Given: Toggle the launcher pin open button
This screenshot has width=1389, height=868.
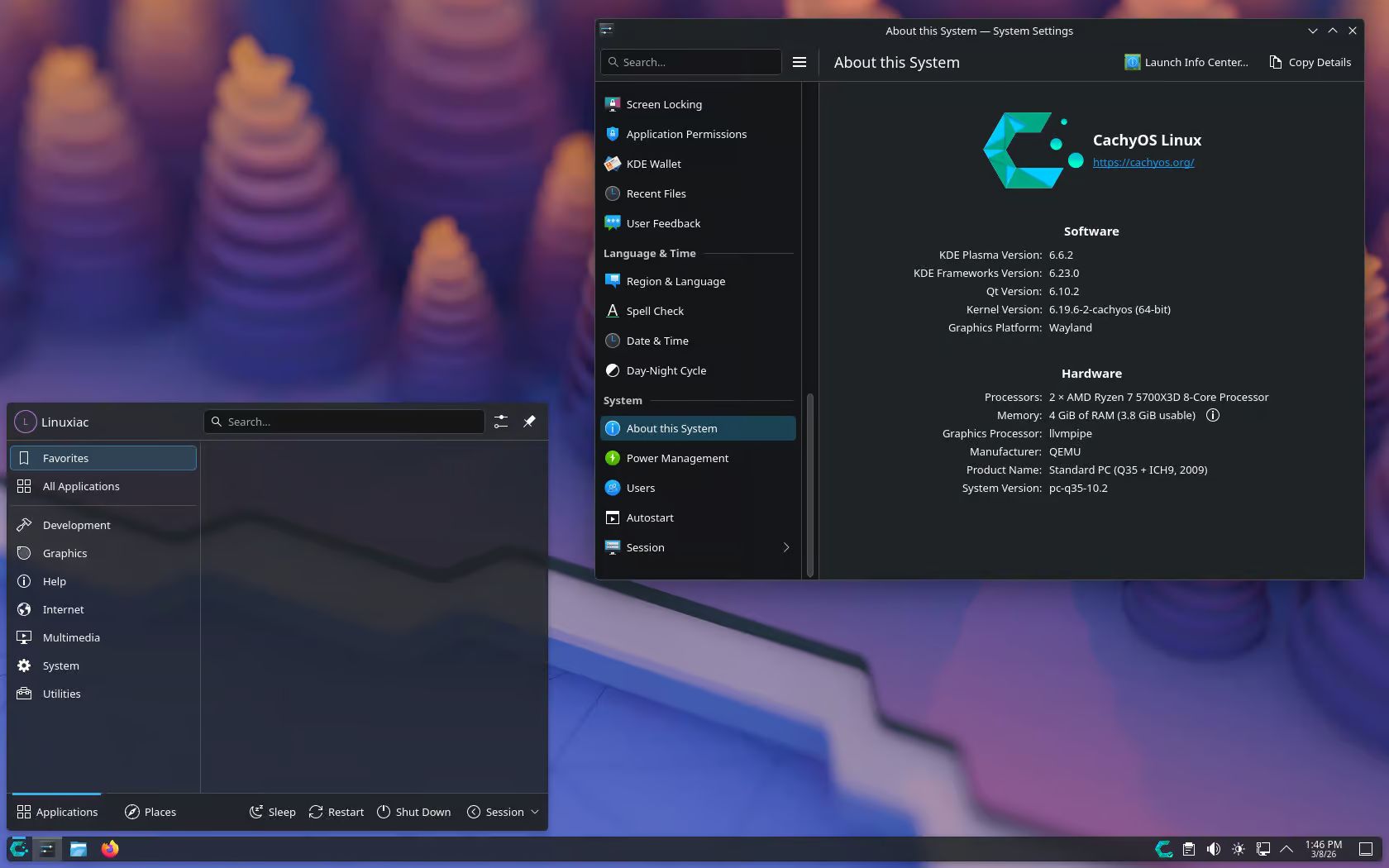Looking at the screenshot, I should click(x=529, y=422).
